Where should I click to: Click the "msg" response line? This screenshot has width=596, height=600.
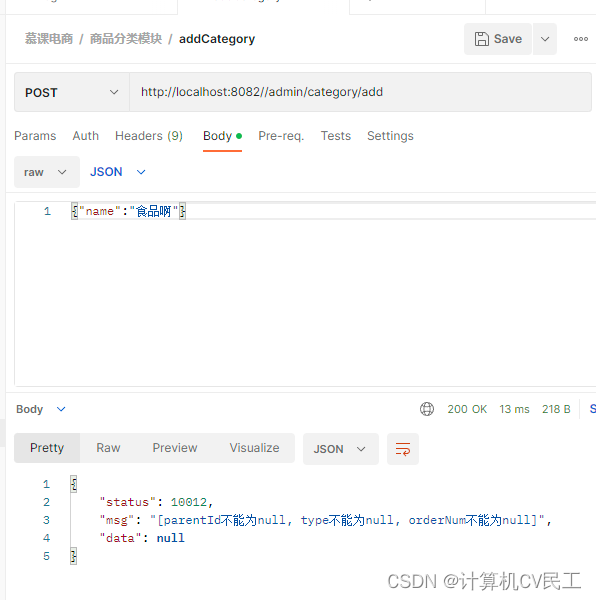click(x=325, y=520)
